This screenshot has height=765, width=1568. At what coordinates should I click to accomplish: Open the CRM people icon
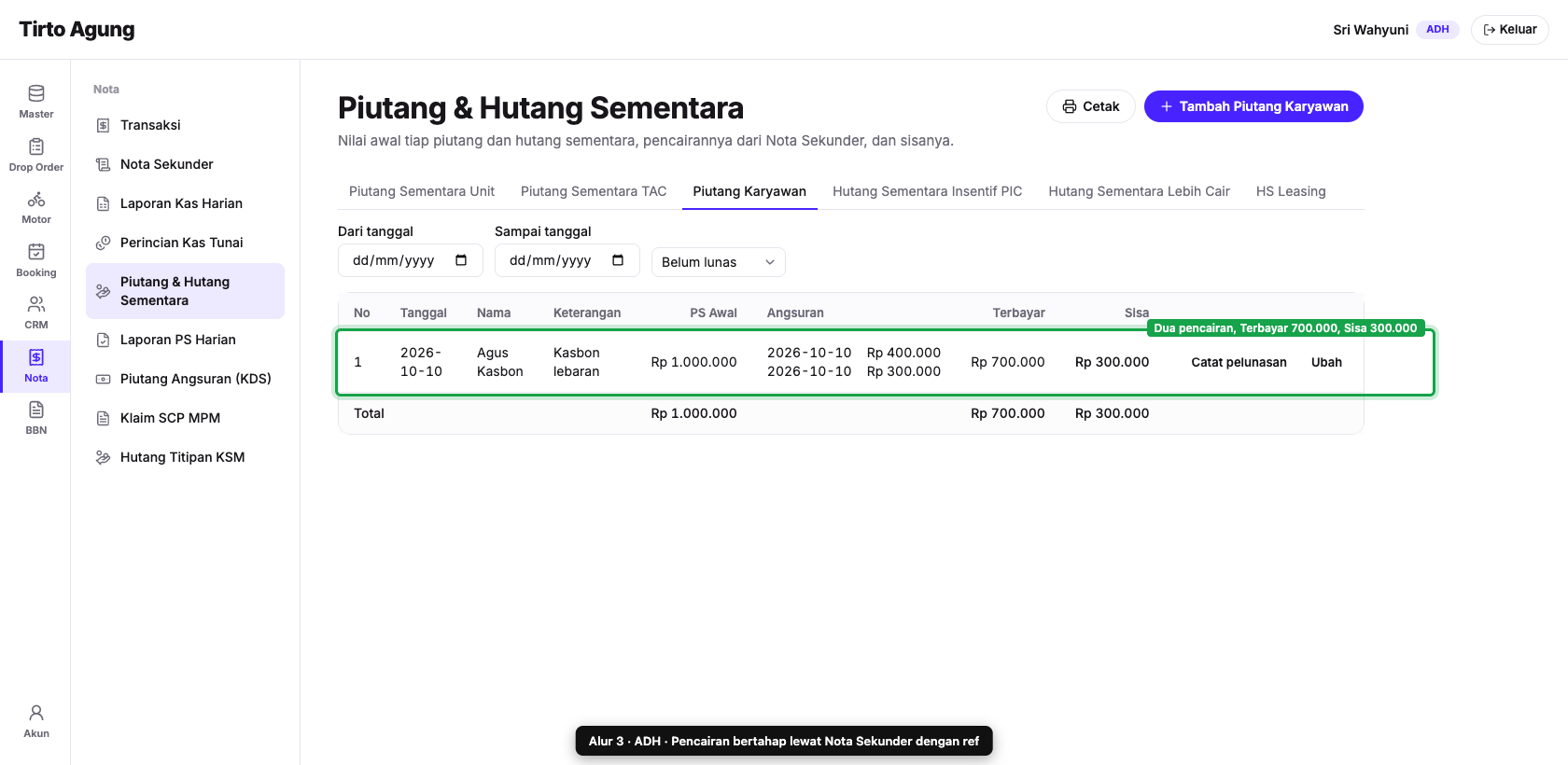pos(35,304)
